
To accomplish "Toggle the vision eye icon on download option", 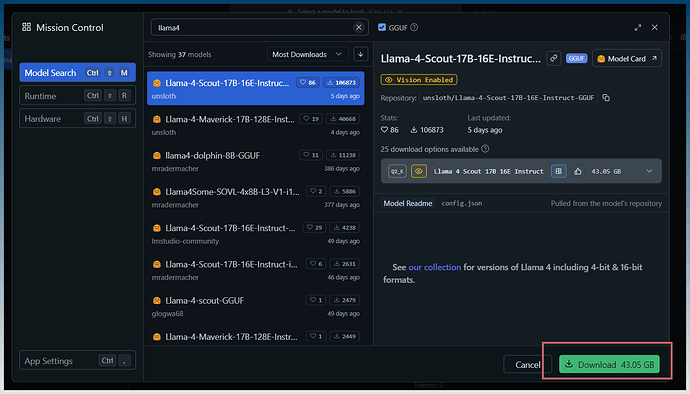I will (x=419, y=171).
